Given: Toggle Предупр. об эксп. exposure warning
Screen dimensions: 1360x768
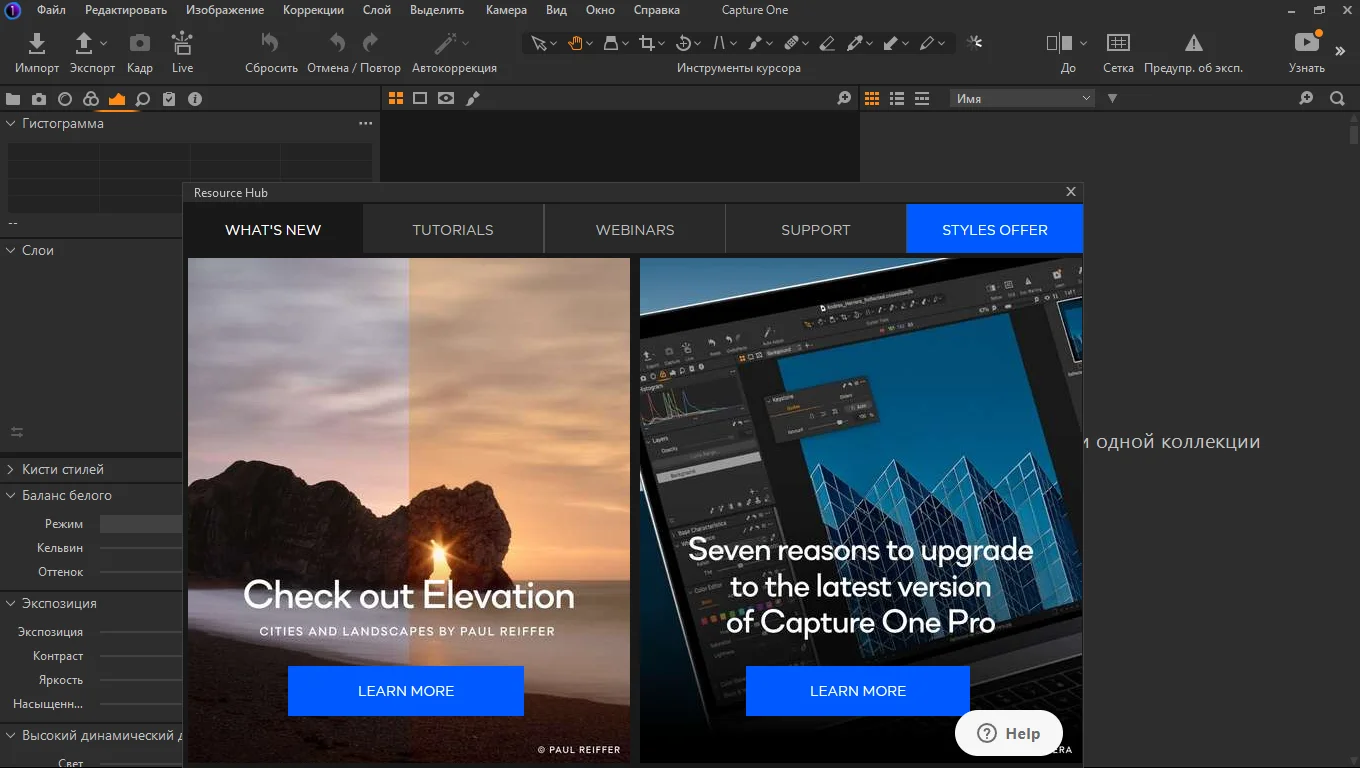Looking at the screenshot, I should tap(1193, 43).
